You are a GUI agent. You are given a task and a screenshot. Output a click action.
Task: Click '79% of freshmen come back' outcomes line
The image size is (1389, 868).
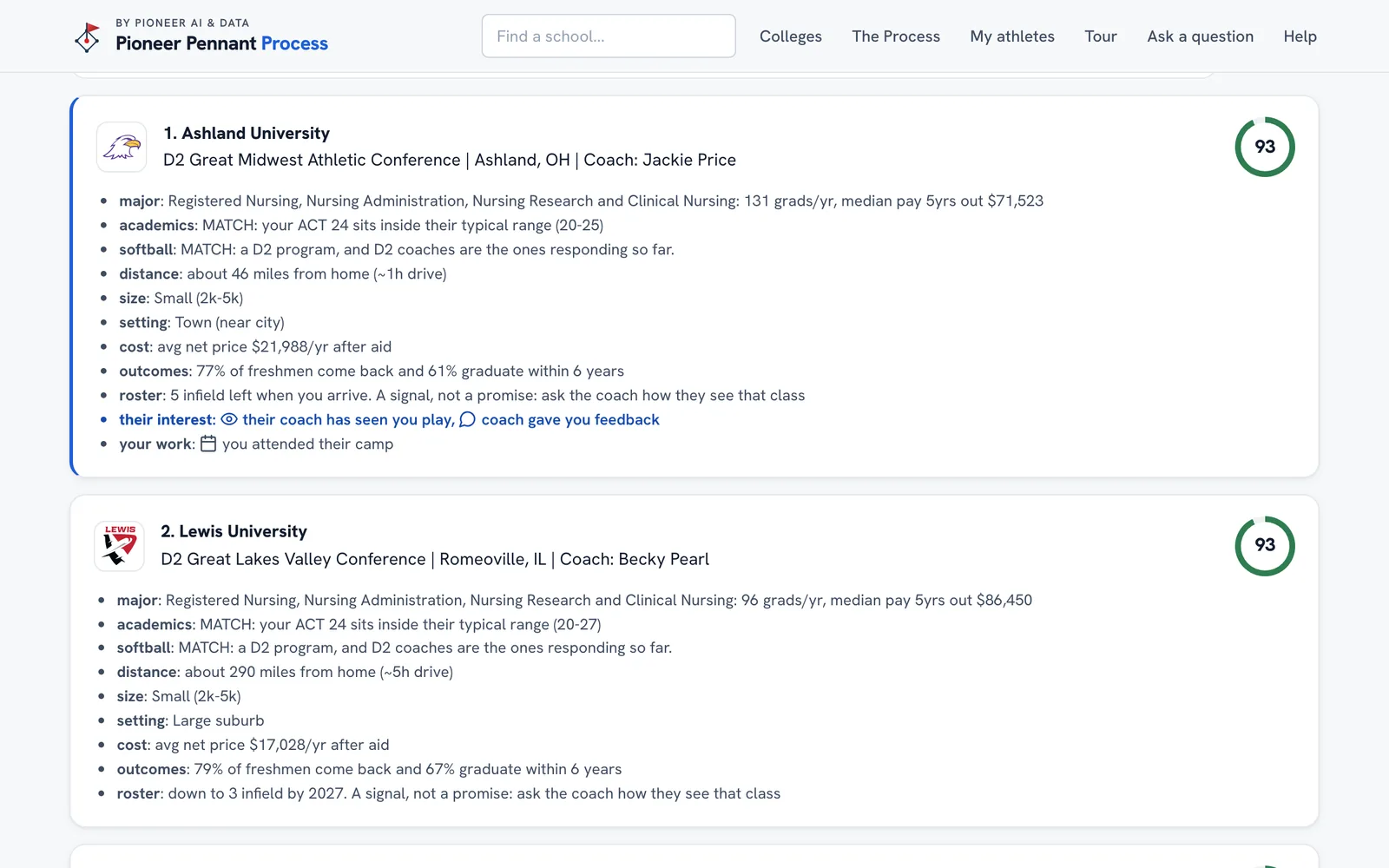(x=369, y=769)
